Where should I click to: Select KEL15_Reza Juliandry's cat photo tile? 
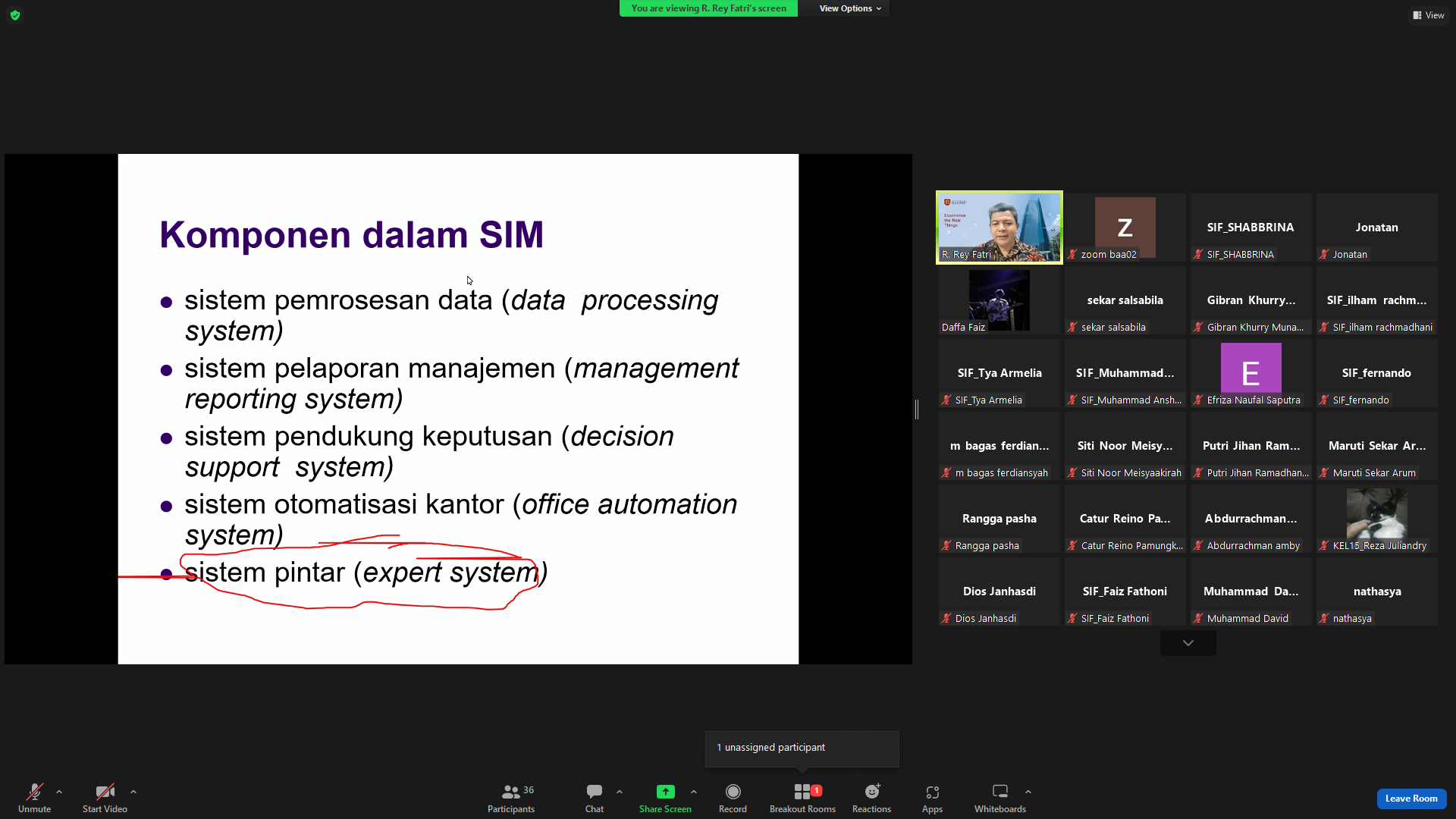(1377, 518)
